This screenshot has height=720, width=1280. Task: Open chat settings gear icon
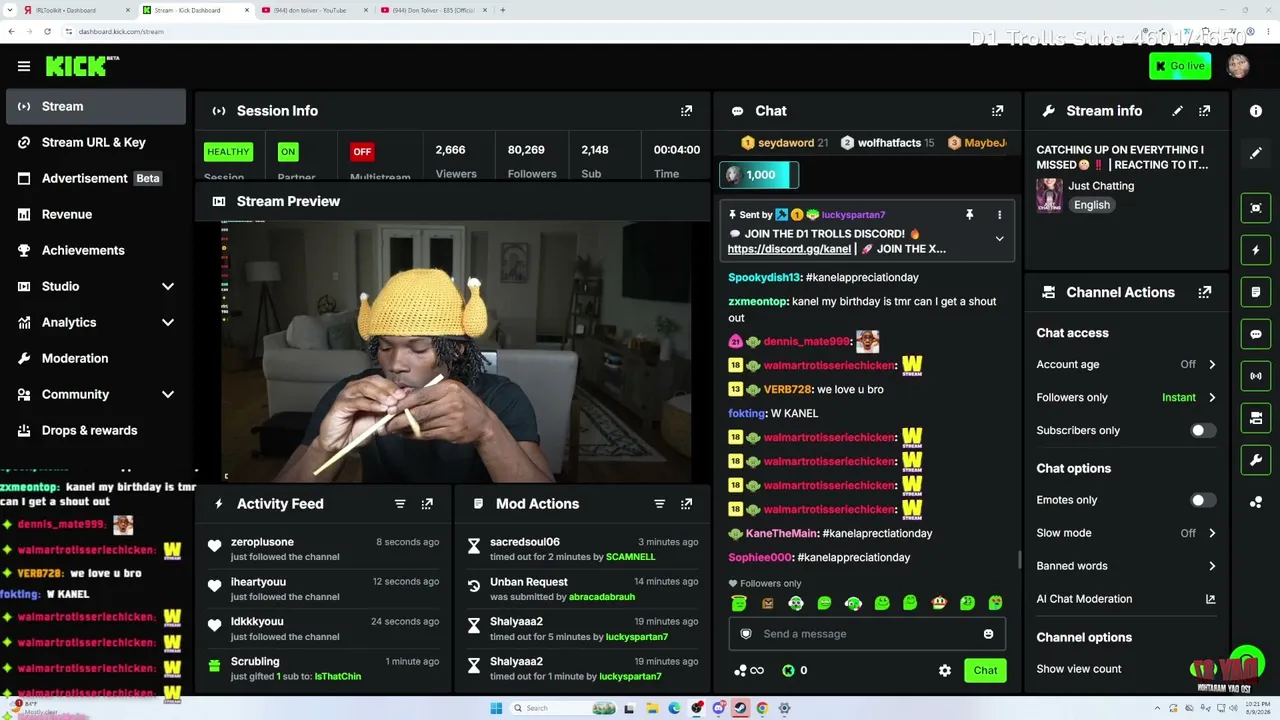(945, 670)
